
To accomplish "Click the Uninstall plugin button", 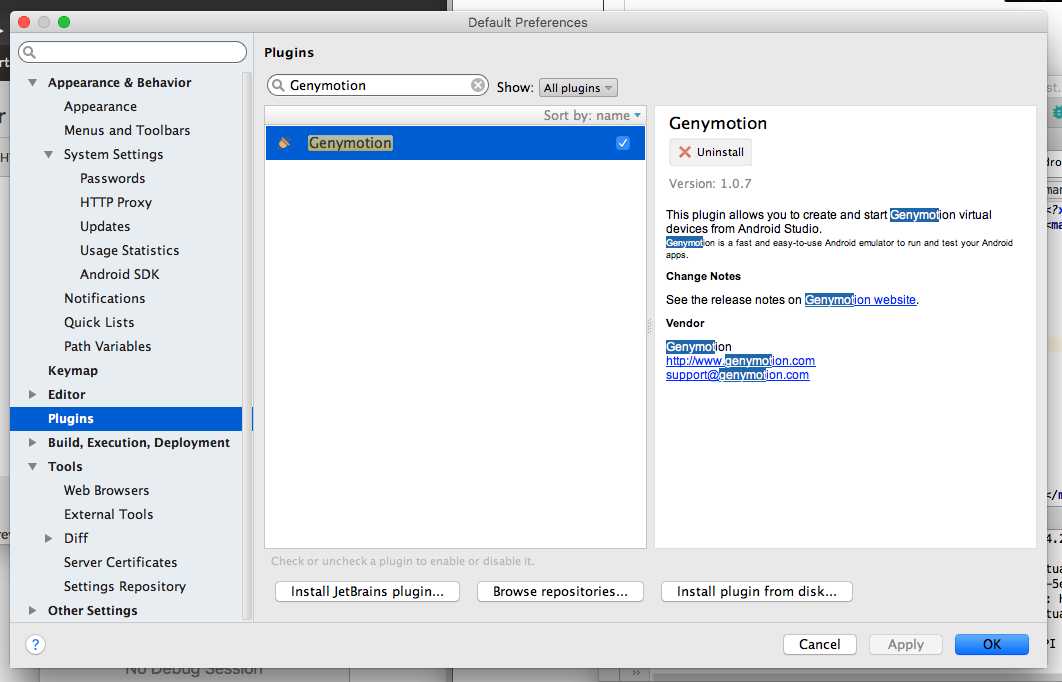I will pyautogui.click(x=710, y=152).
